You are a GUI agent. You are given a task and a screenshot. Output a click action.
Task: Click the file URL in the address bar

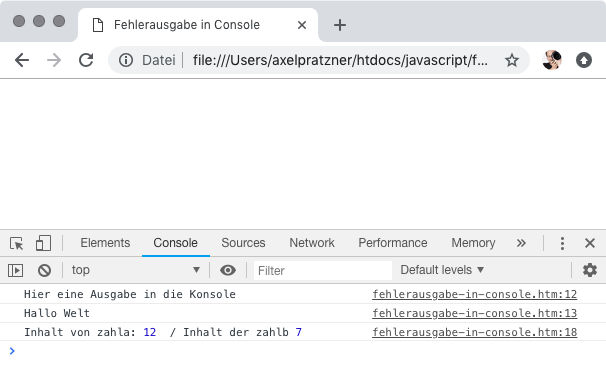pos(340,60)
